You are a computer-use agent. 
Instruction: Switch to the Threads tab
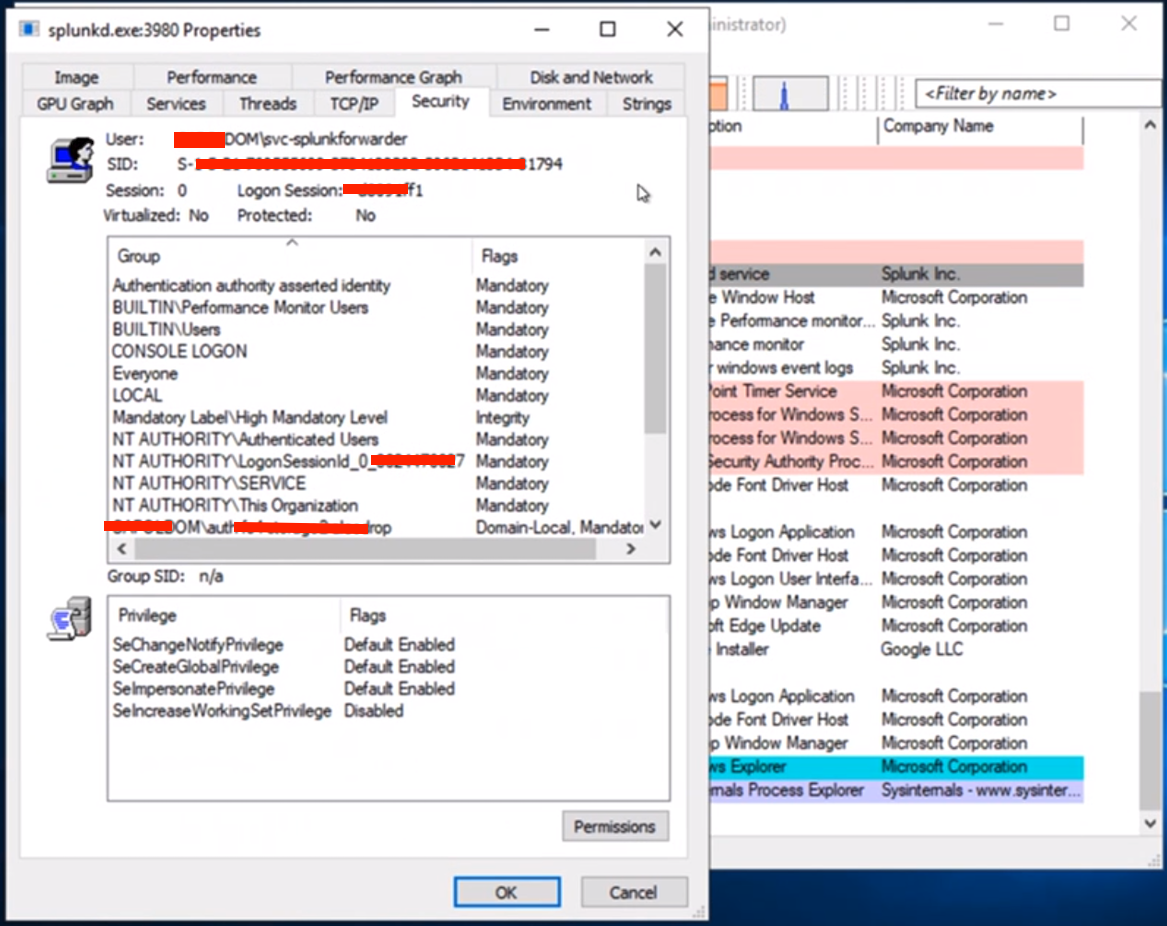pyautogui.click(x=267, y=104)
